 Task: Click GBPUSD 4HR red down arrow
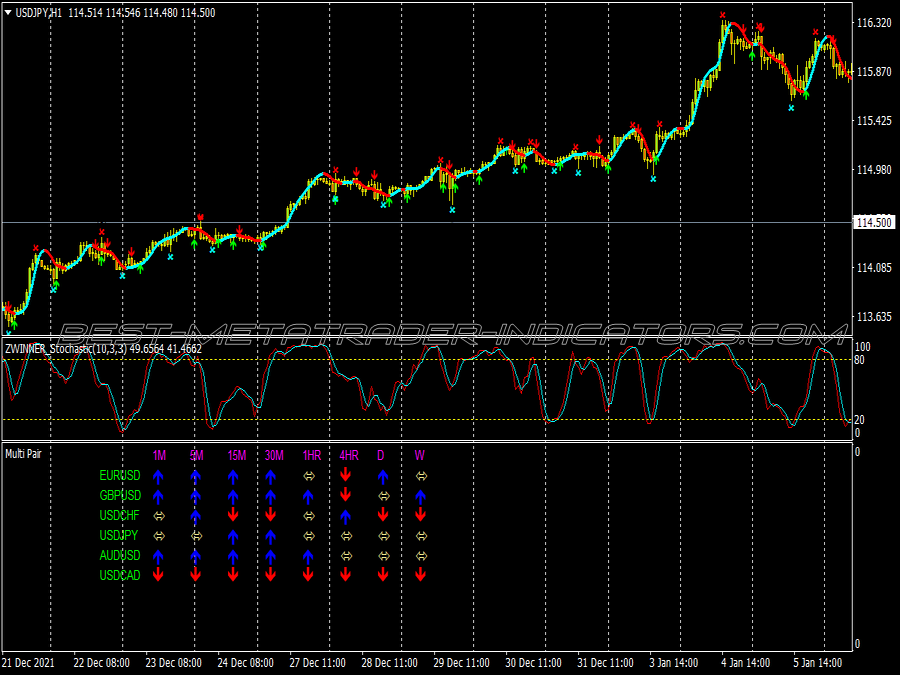346,495
